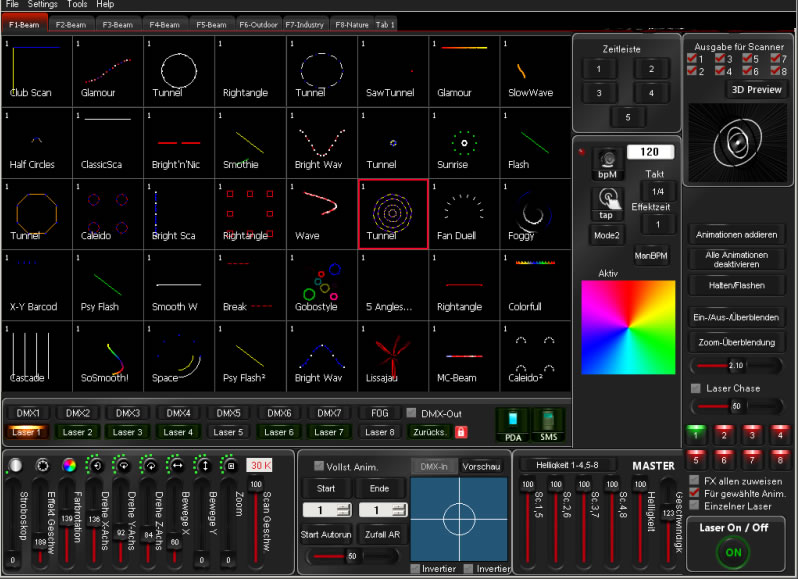
Task: Check FX allen zuweisen option
Action: tap(694, 480)
